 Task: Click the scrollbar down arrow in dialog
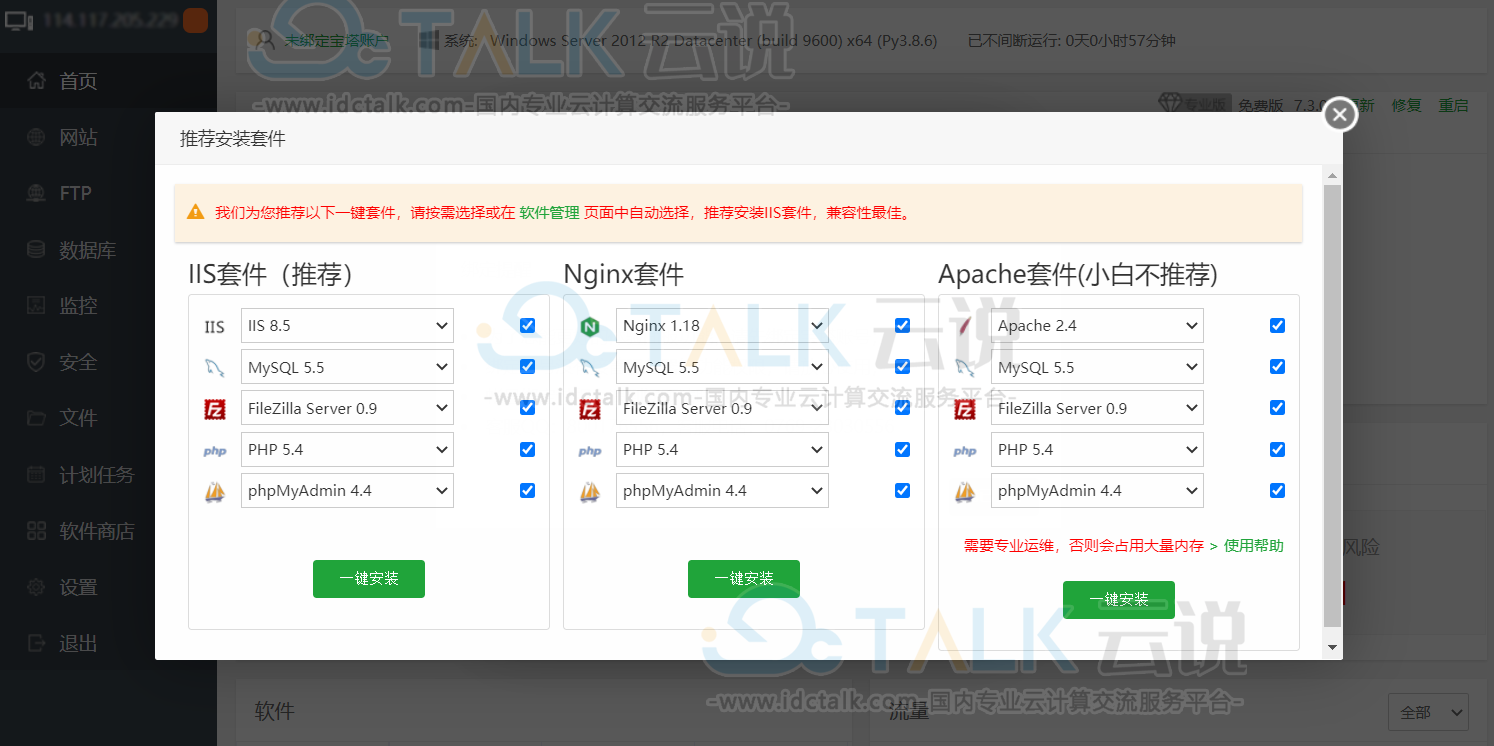[x=1332, y=648]
